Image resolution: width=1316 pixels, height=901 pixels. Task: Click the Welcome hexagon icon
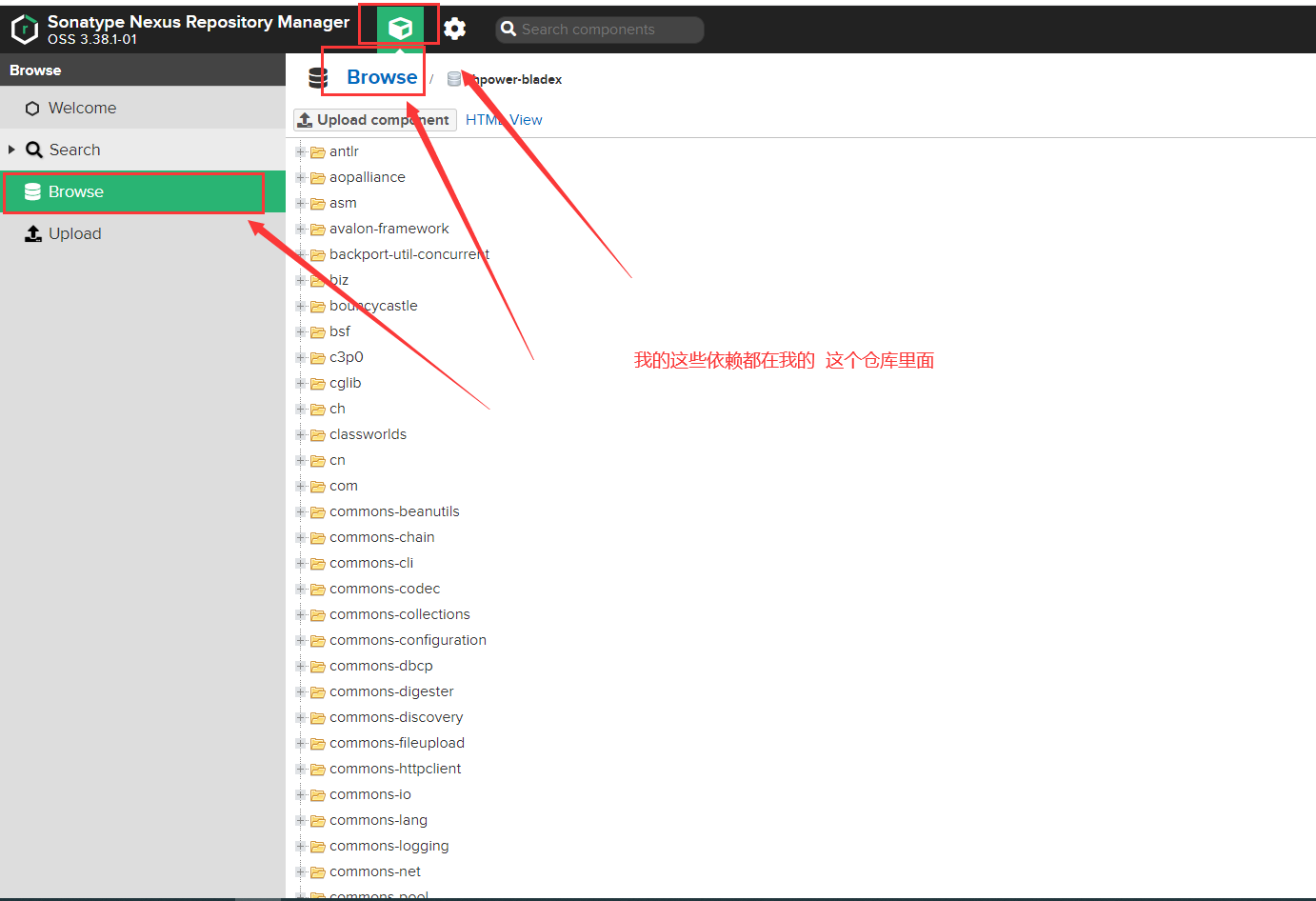(32, 109)
